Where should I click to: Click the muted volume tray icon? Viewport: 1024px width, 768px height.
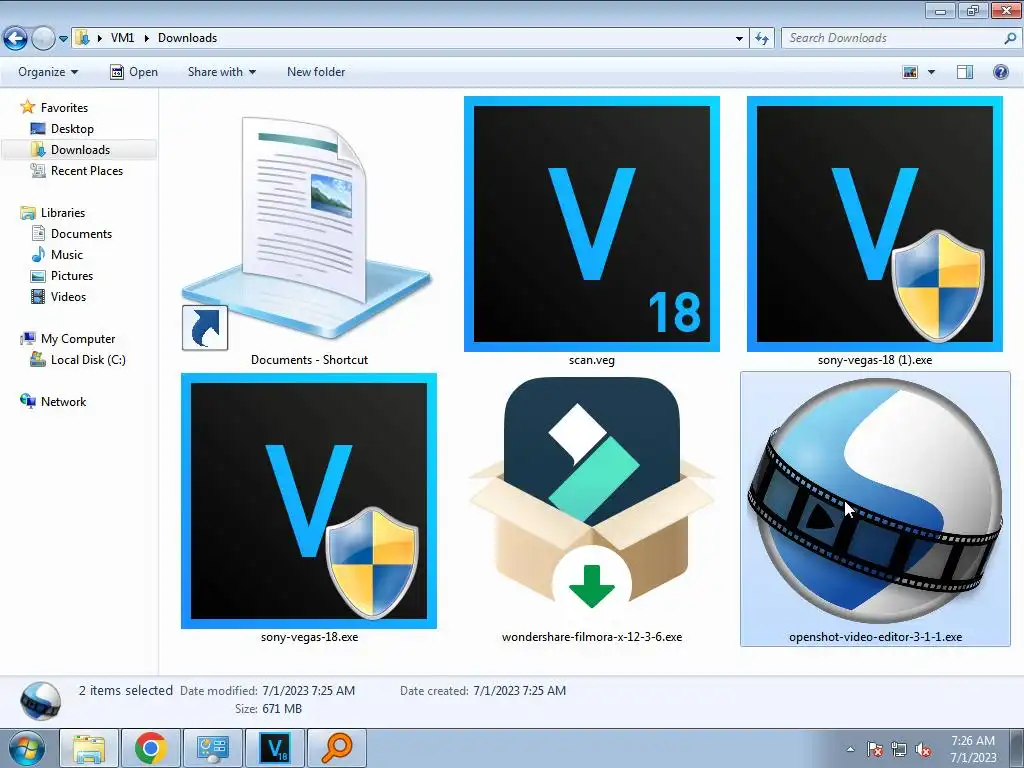(923, 749)
